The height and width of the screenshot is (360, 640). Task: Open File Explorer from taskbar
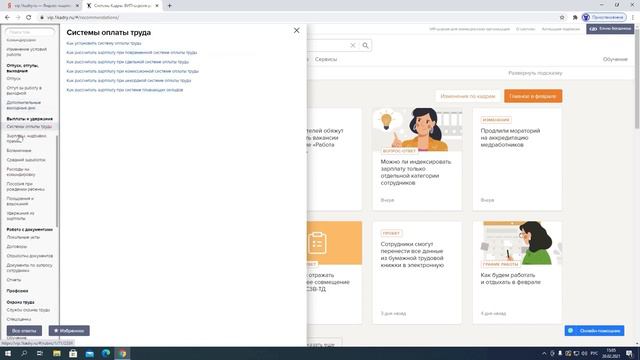pyautogui.click(x=57, y=353)
